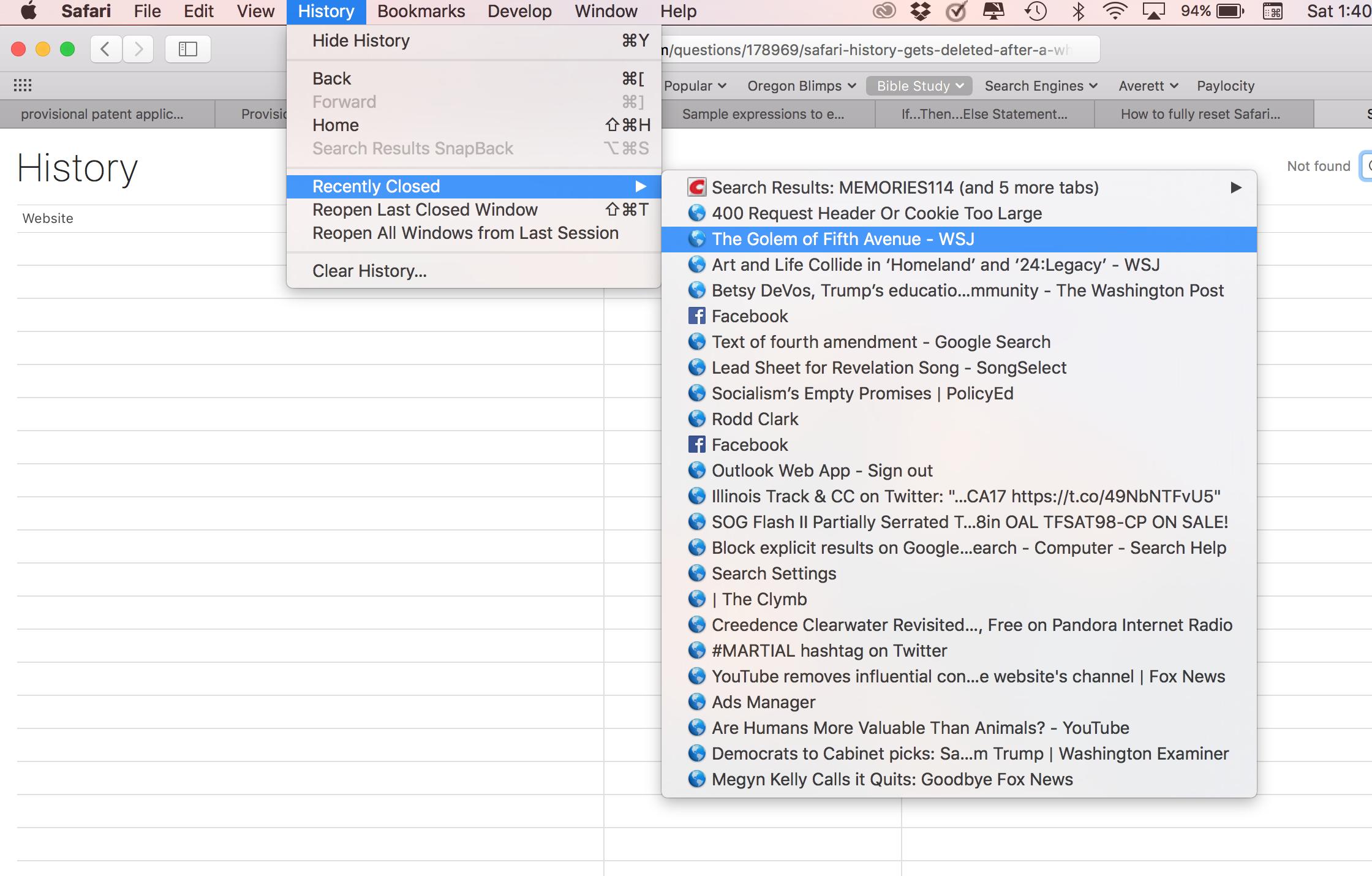Click Reopen All Windows from Last Session
Viewport: 1372px width, 876px height.
point(465,232)
